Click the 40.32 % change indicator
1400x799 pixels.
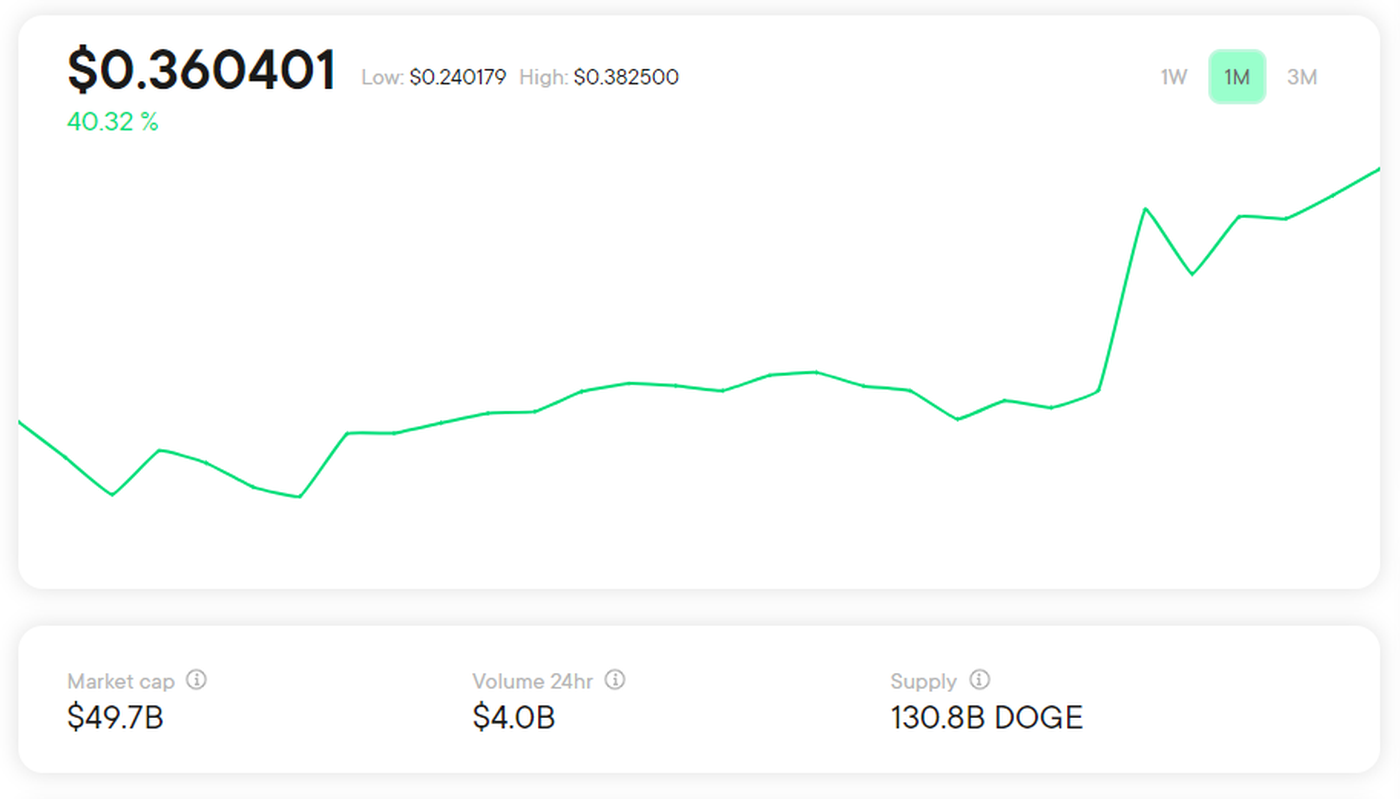coord(113,122)
